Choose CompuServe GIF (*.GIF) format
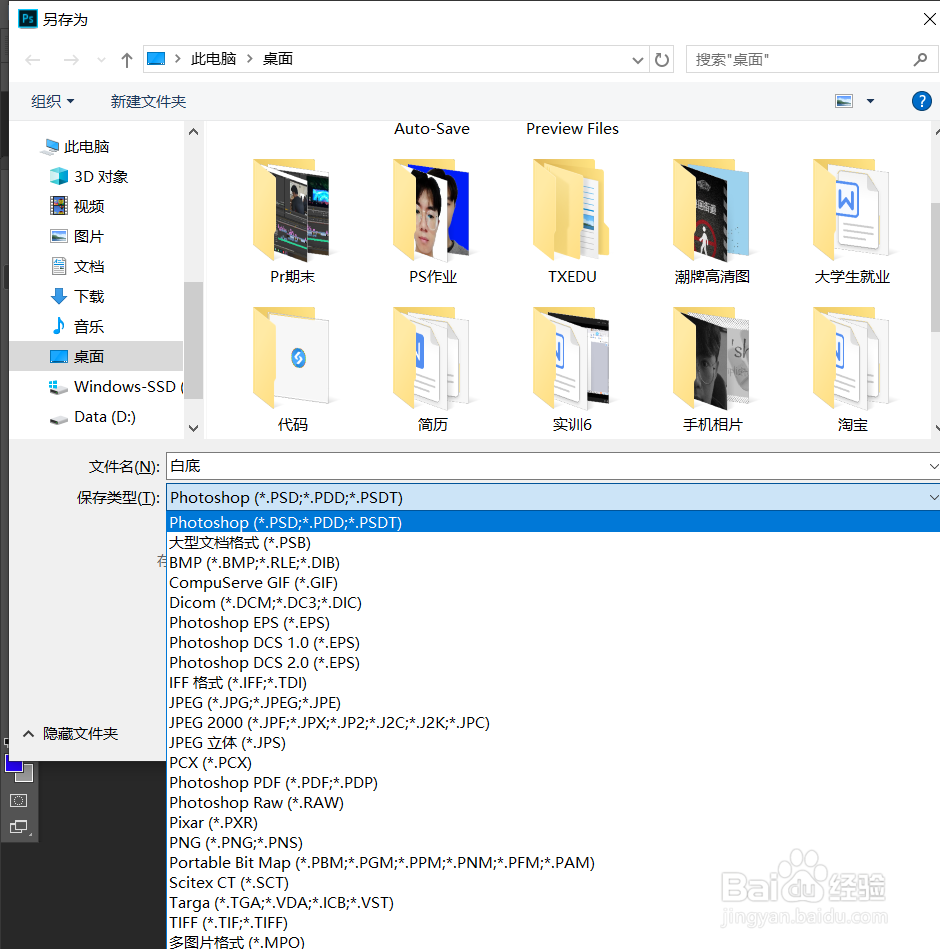940x949 pixels. 553,583
